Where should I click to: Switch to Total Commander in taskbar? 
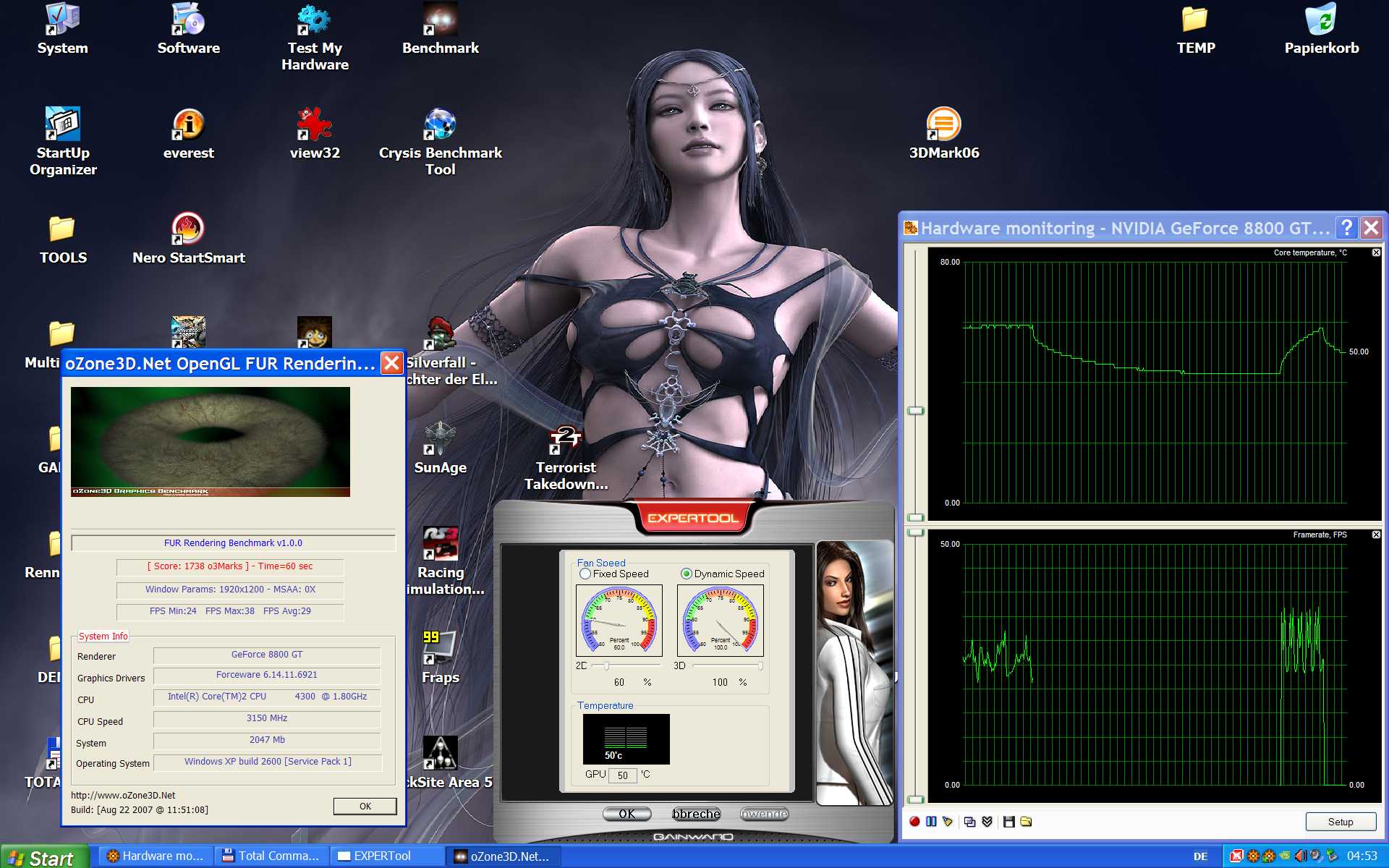(x=272, y=856)
